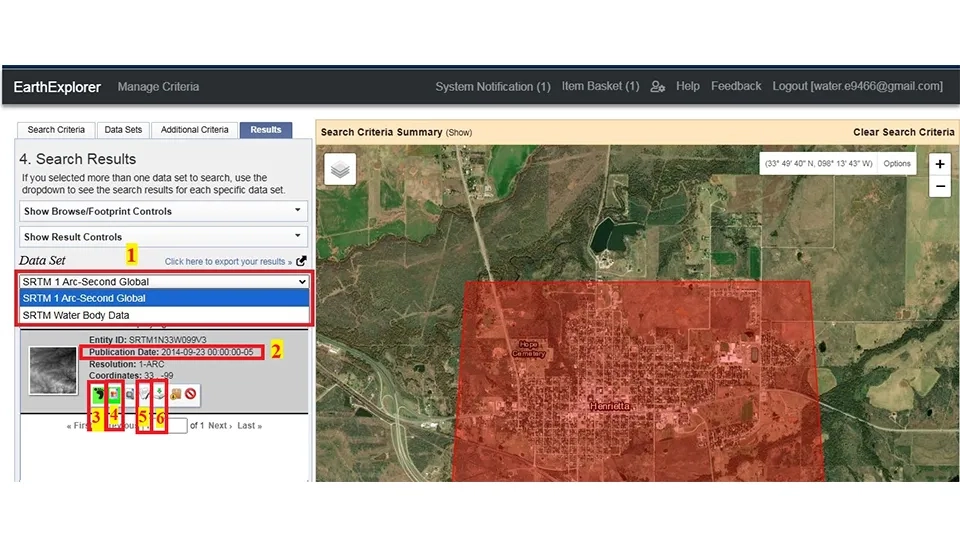The image size is (960, 548).
Task: Click the Henrietta label on the map
Action: coord(610,406)
